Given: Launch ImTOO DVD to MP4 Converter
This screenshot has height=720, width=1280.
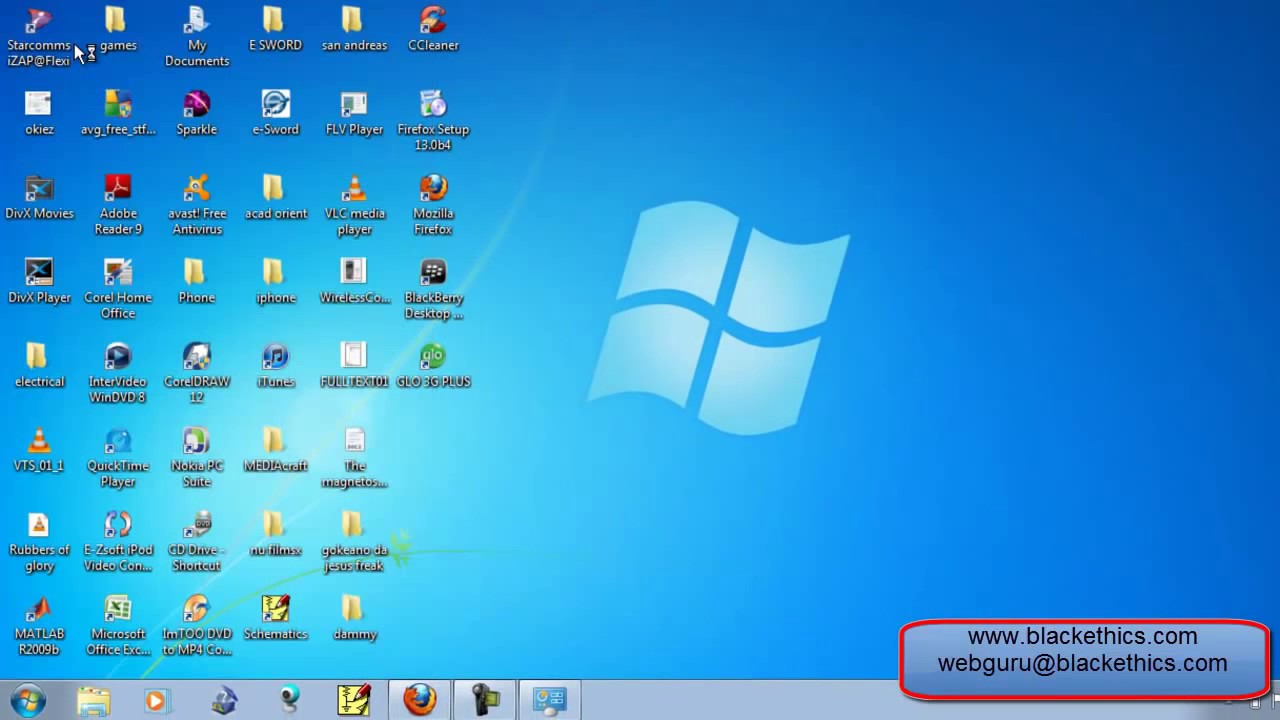Looking at the screenshot, I should point(197,625).
